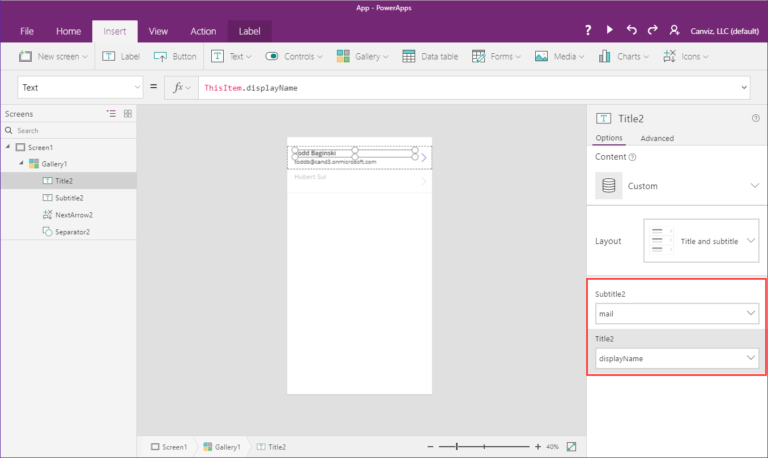This screenshot has width=768, height=458.
Task: Select the Hubert Sui gallery row
Action: [359, 181]
